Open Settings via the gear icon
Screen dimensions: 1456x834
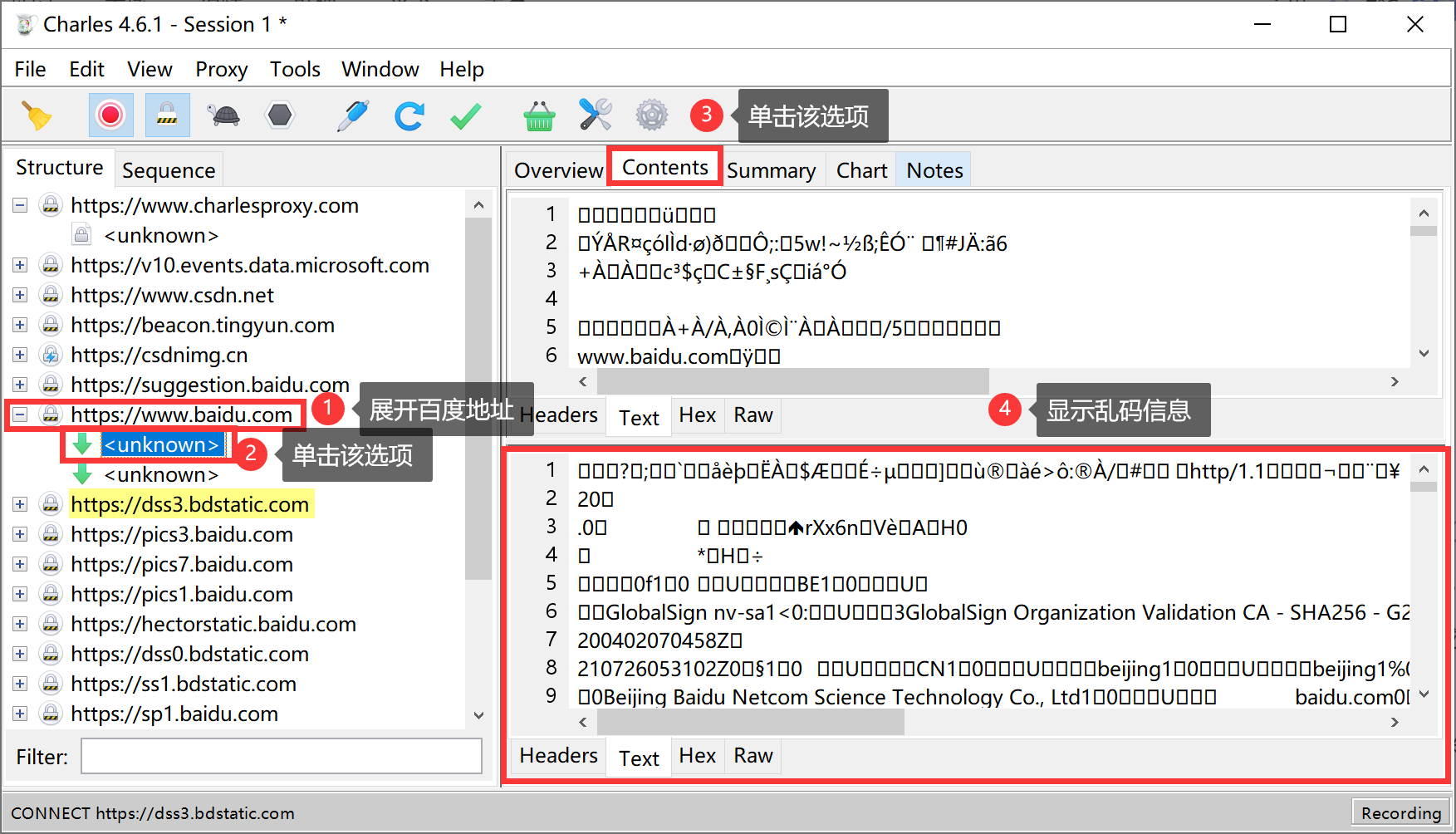click(x=652, y=115)
